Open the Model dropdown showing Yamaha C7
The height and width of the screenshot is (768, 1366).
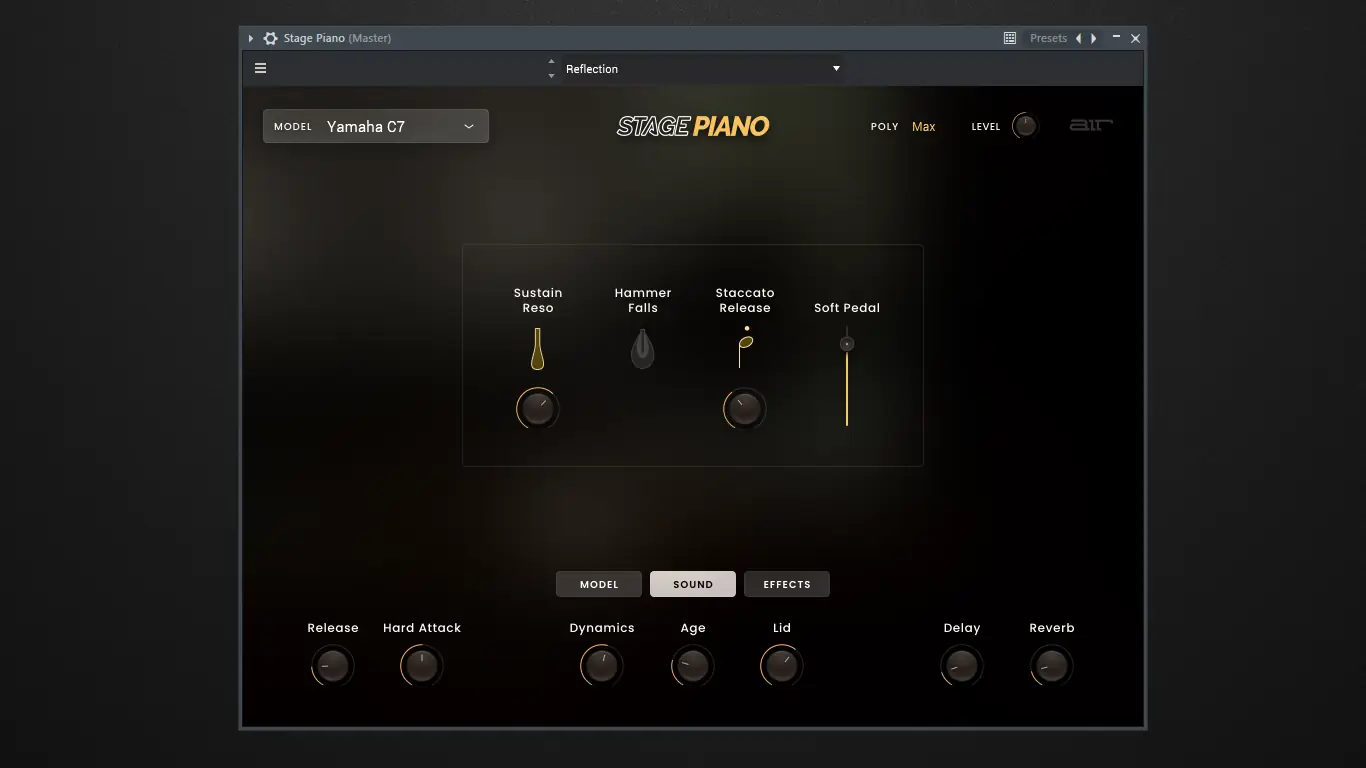(x=376, y=126)
